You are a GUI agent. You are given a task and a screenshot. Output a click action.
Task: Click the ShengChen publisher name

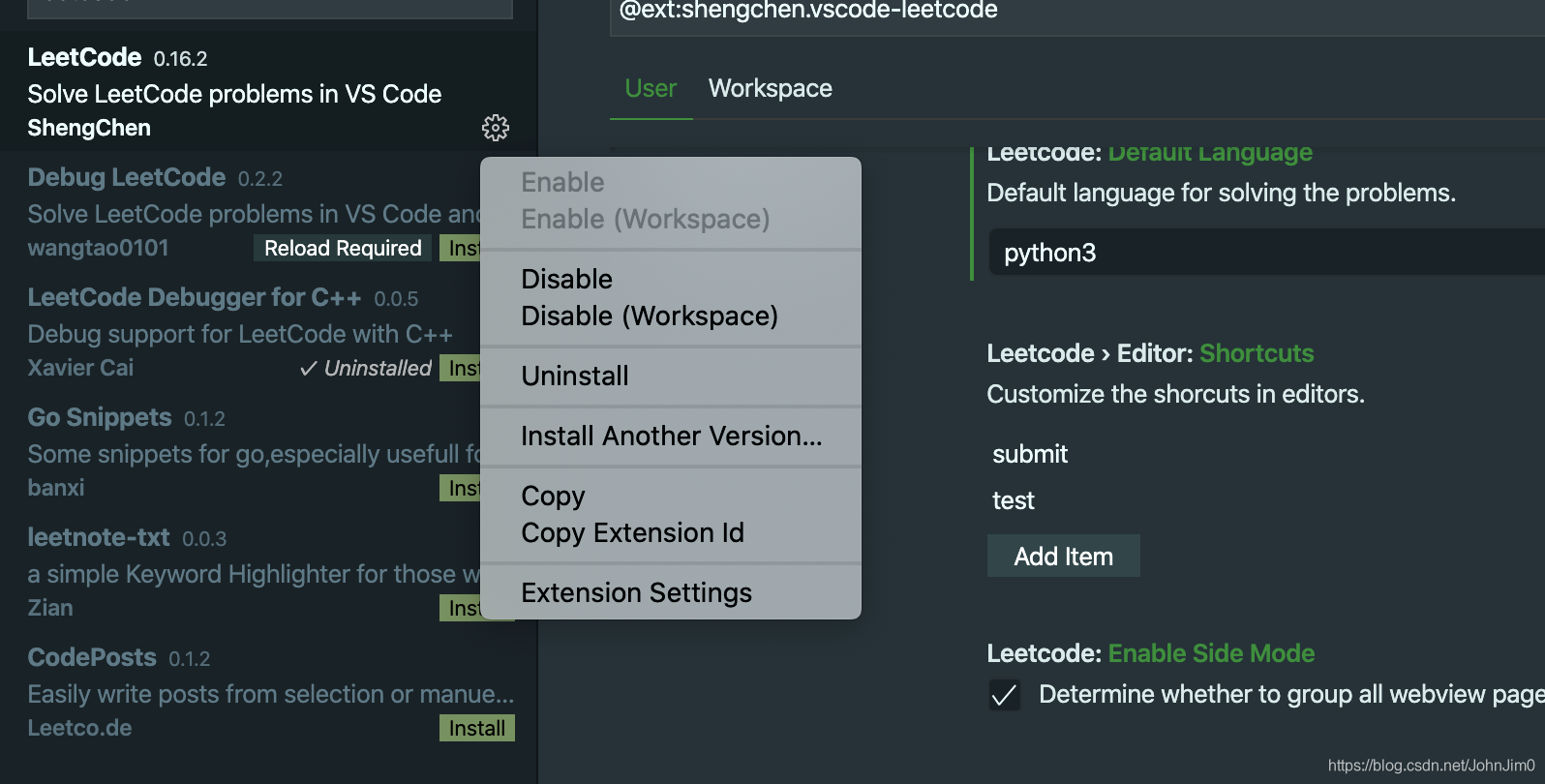pos(89,128)
